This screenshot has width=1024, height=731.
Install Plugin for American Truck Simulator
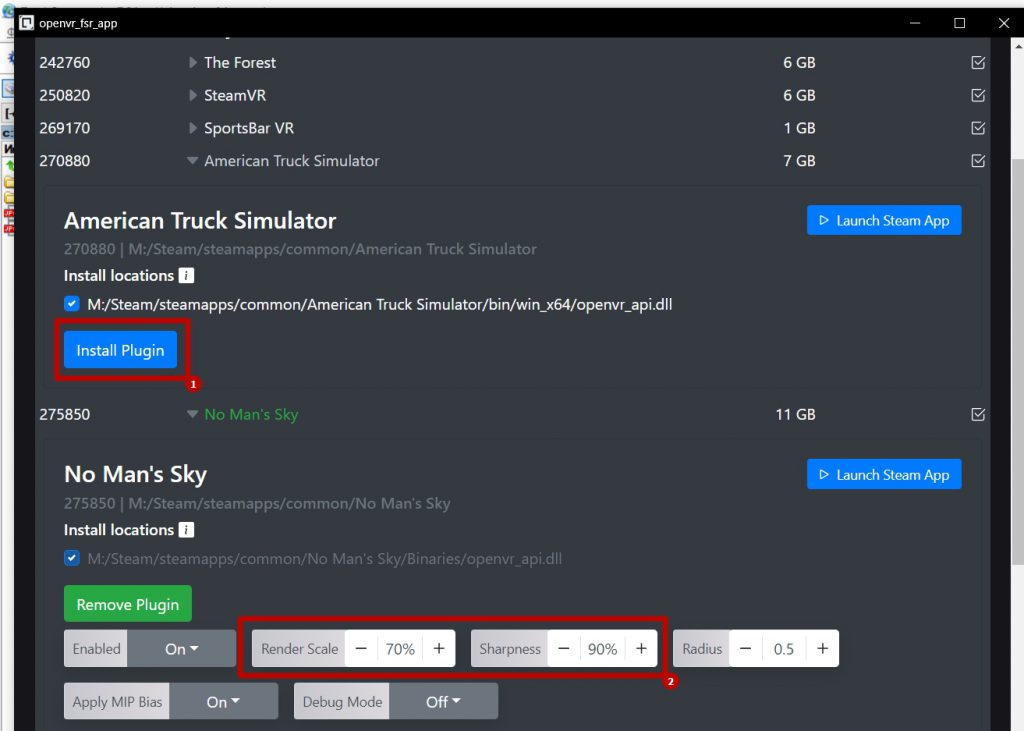pos(120,350)
